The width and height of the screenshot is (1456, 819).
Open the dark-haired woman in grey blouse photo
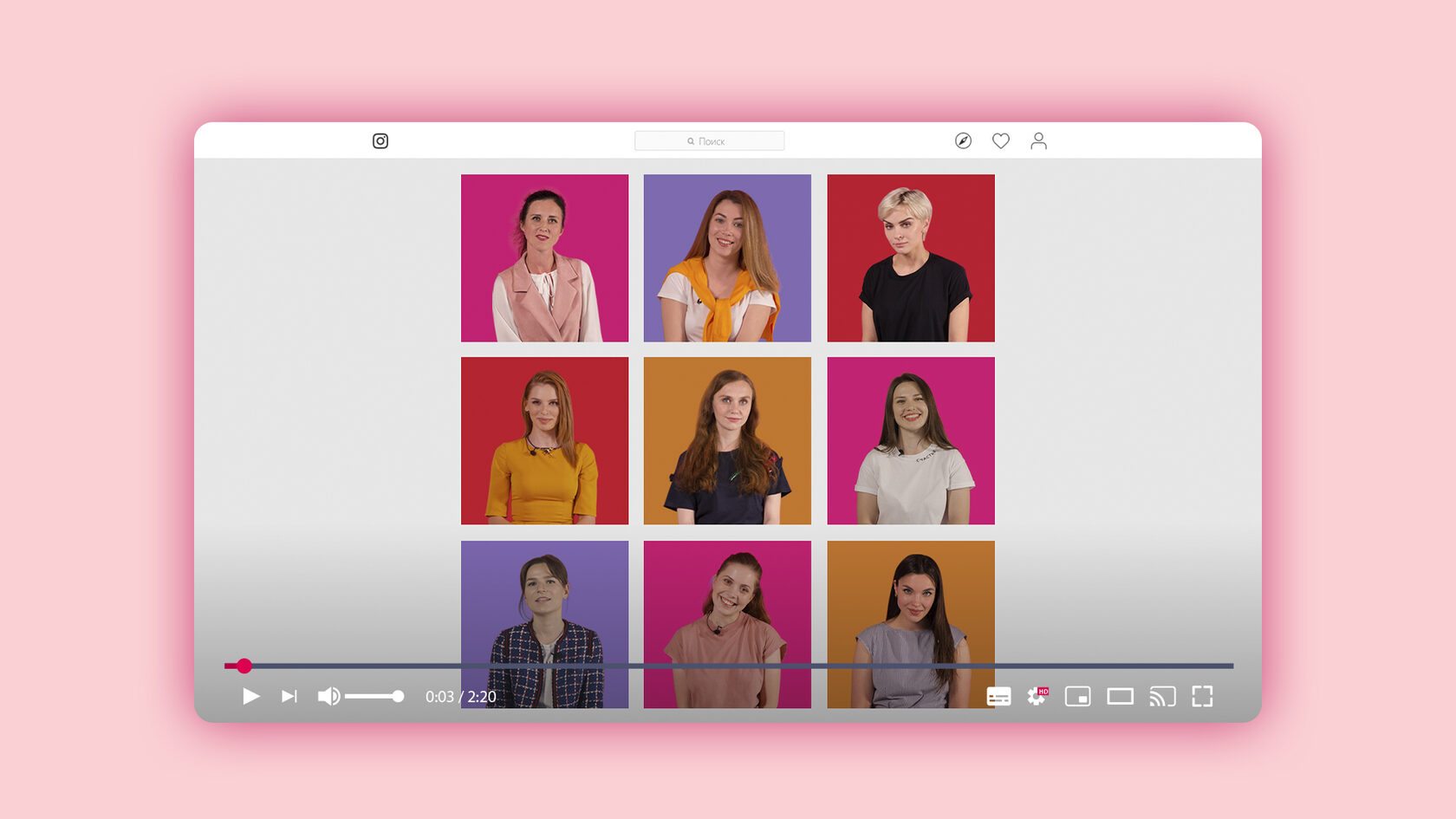(x=911, y=624)
